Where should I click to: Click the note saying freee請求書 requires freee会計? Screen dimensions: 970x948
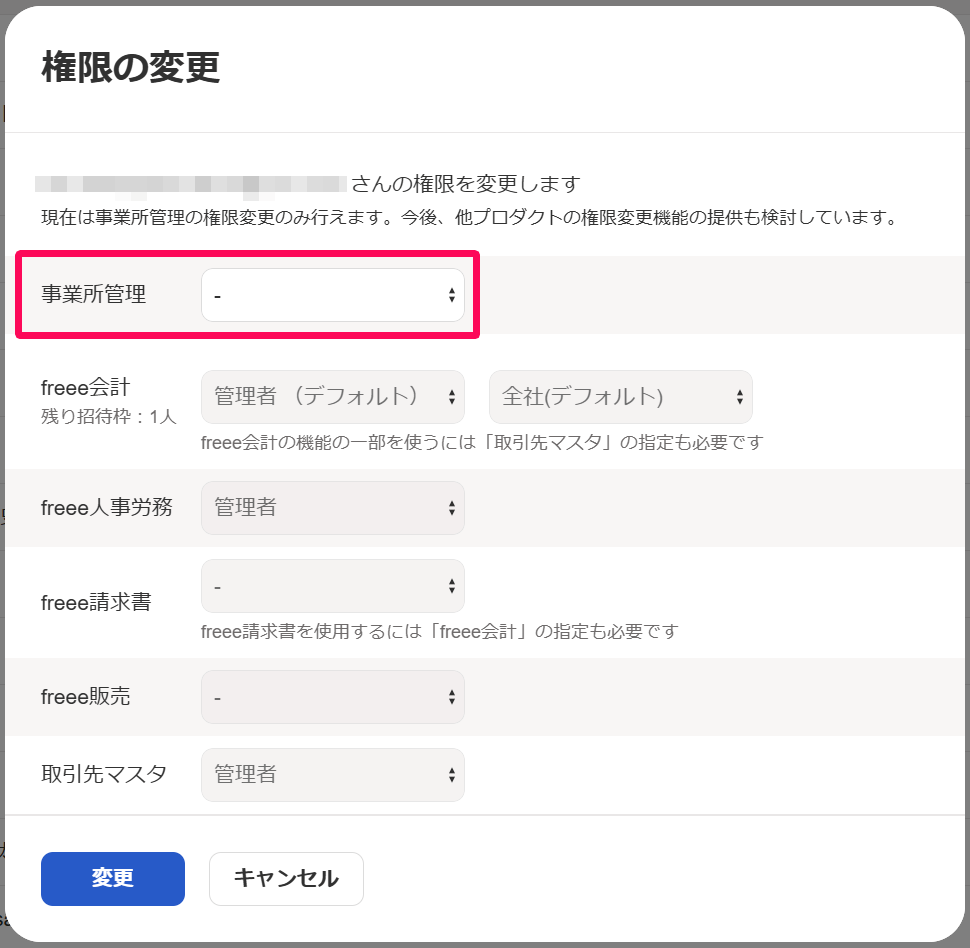click(x=440, y=631)
